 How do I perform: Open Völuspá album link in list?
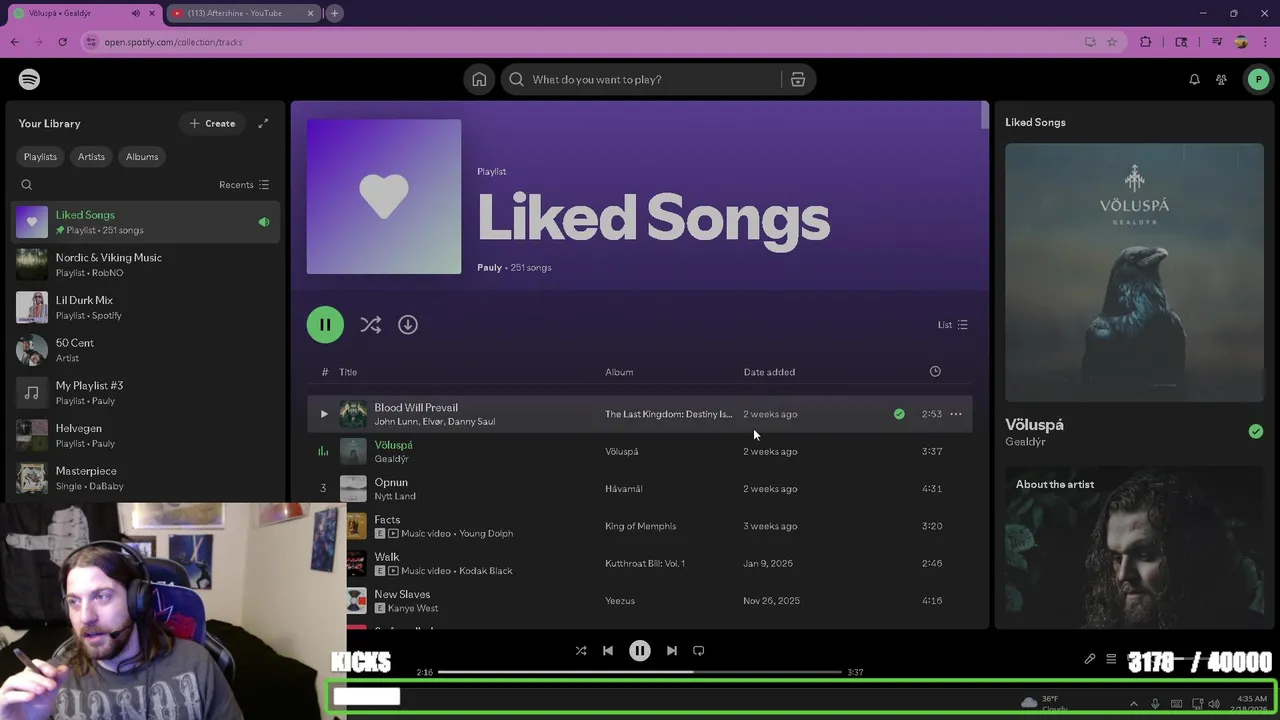point(621,452)
